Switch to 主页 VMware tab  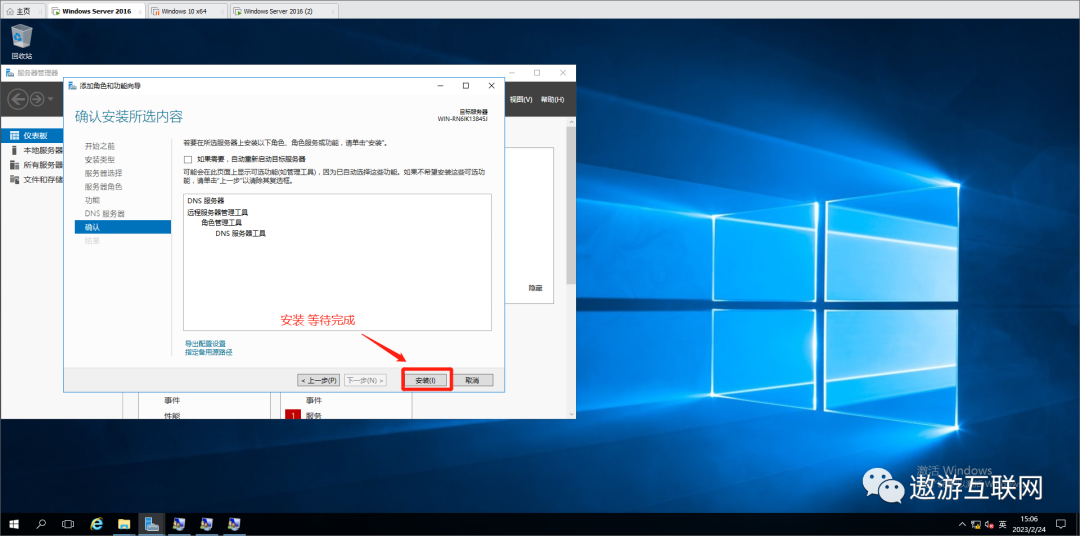pos(23,11)
